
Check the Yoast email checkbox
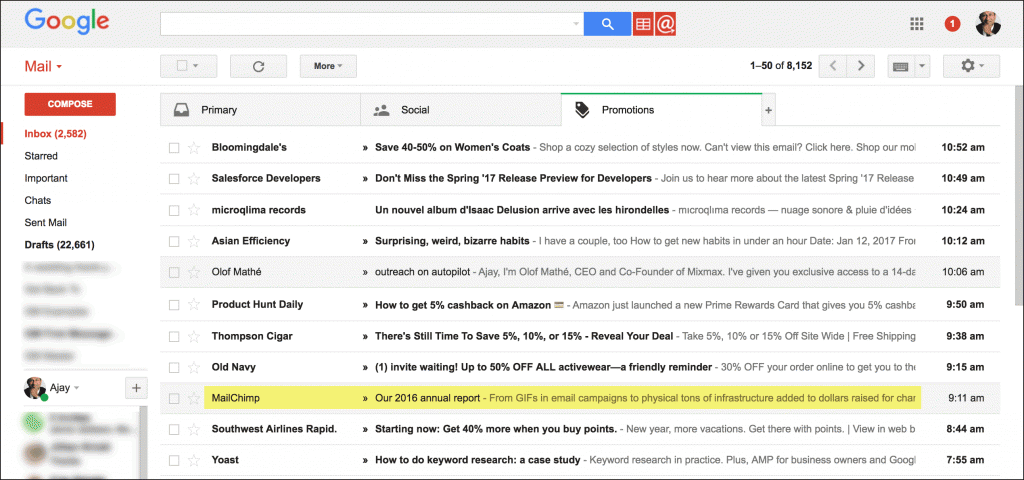coord(174,461)
